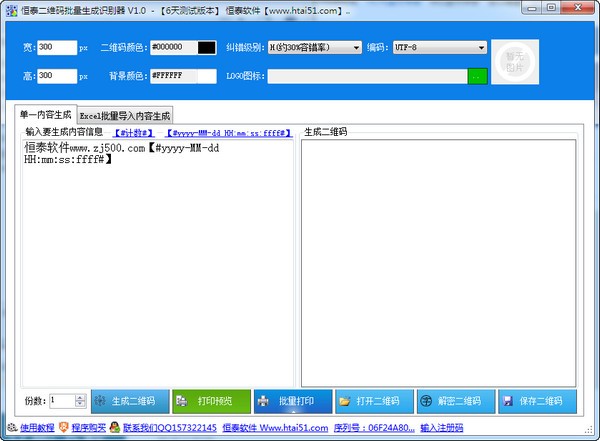Click the black 二维码颜色 swatch
The height and width of the screenshot is (441, 600).
207,47
